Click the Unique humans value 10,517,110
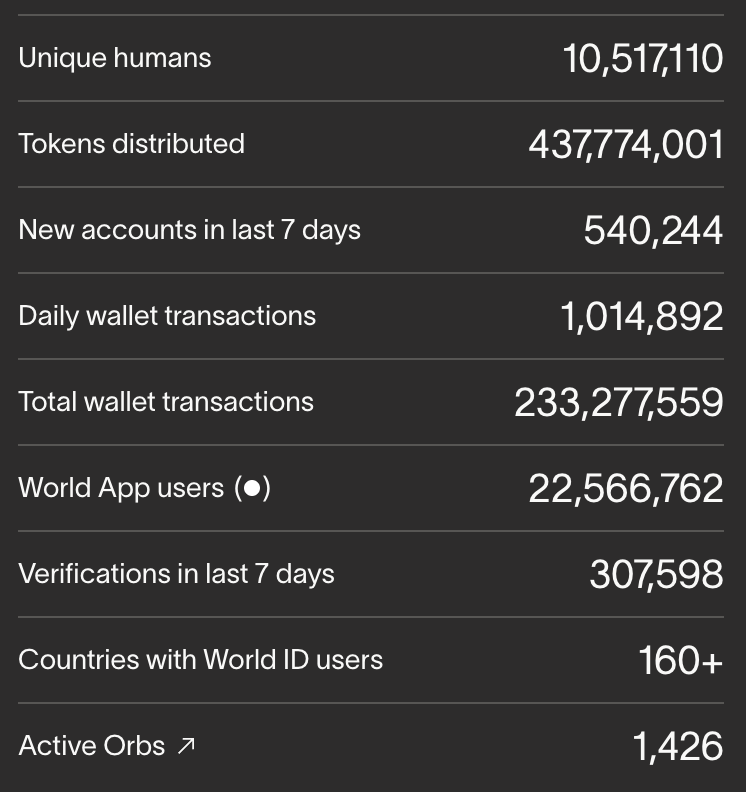The height and width of the screenshot is (792, 746). click(643, 58)
